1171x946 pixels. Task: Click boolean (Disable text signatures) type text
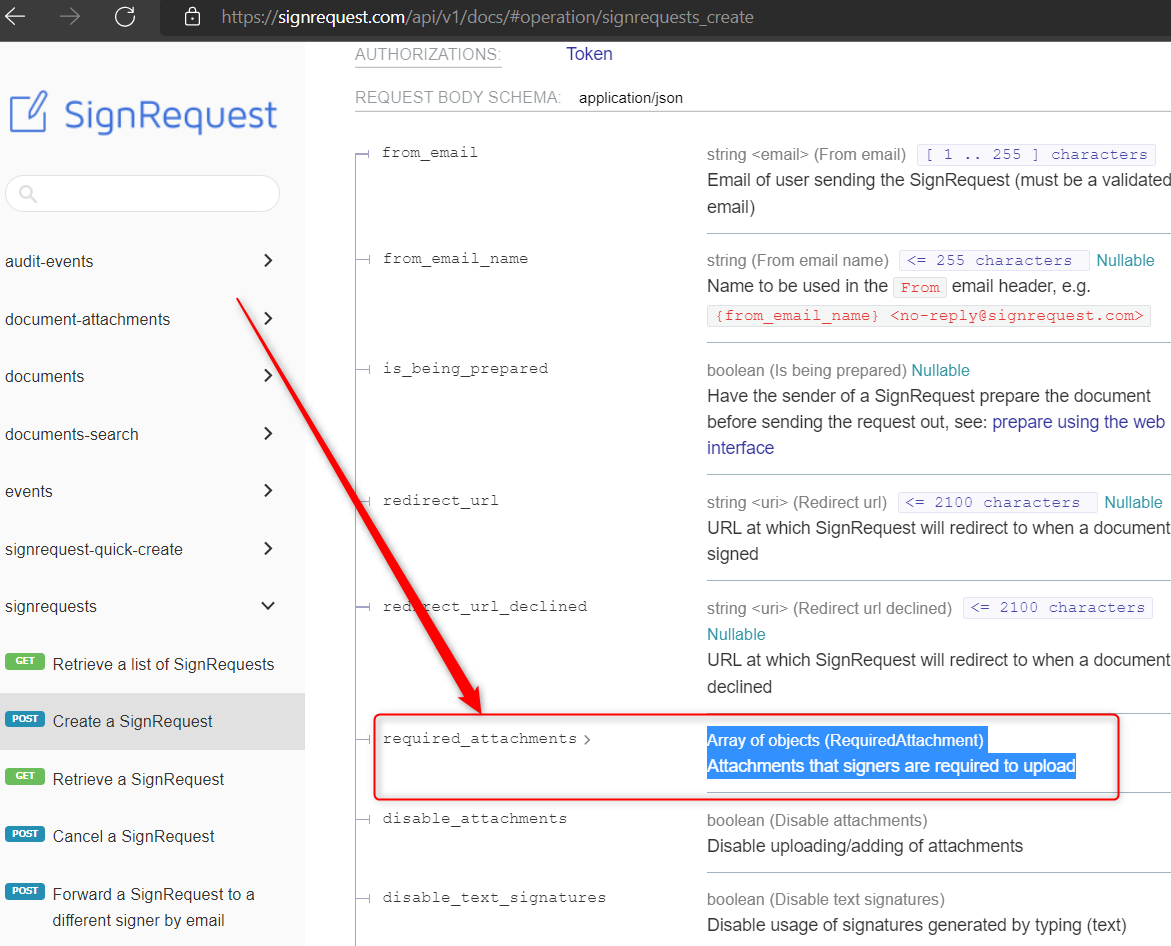pos(825,900)
